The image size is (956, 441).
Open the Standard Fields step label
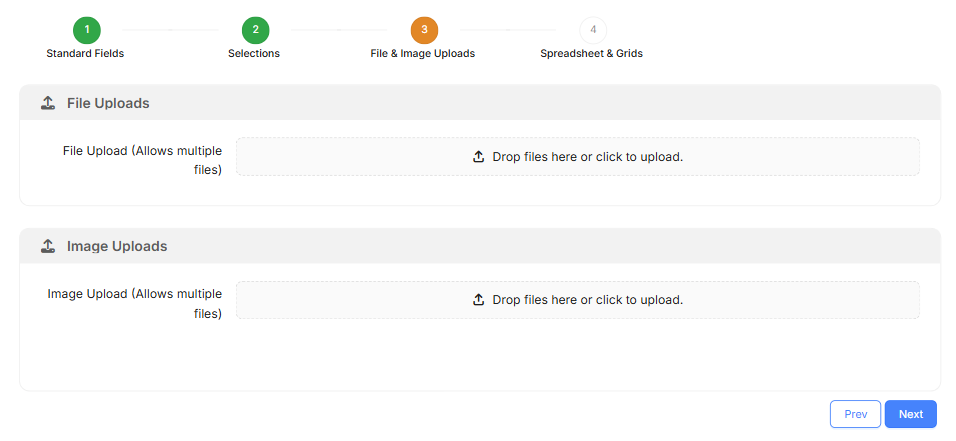[x=86, y=53]
